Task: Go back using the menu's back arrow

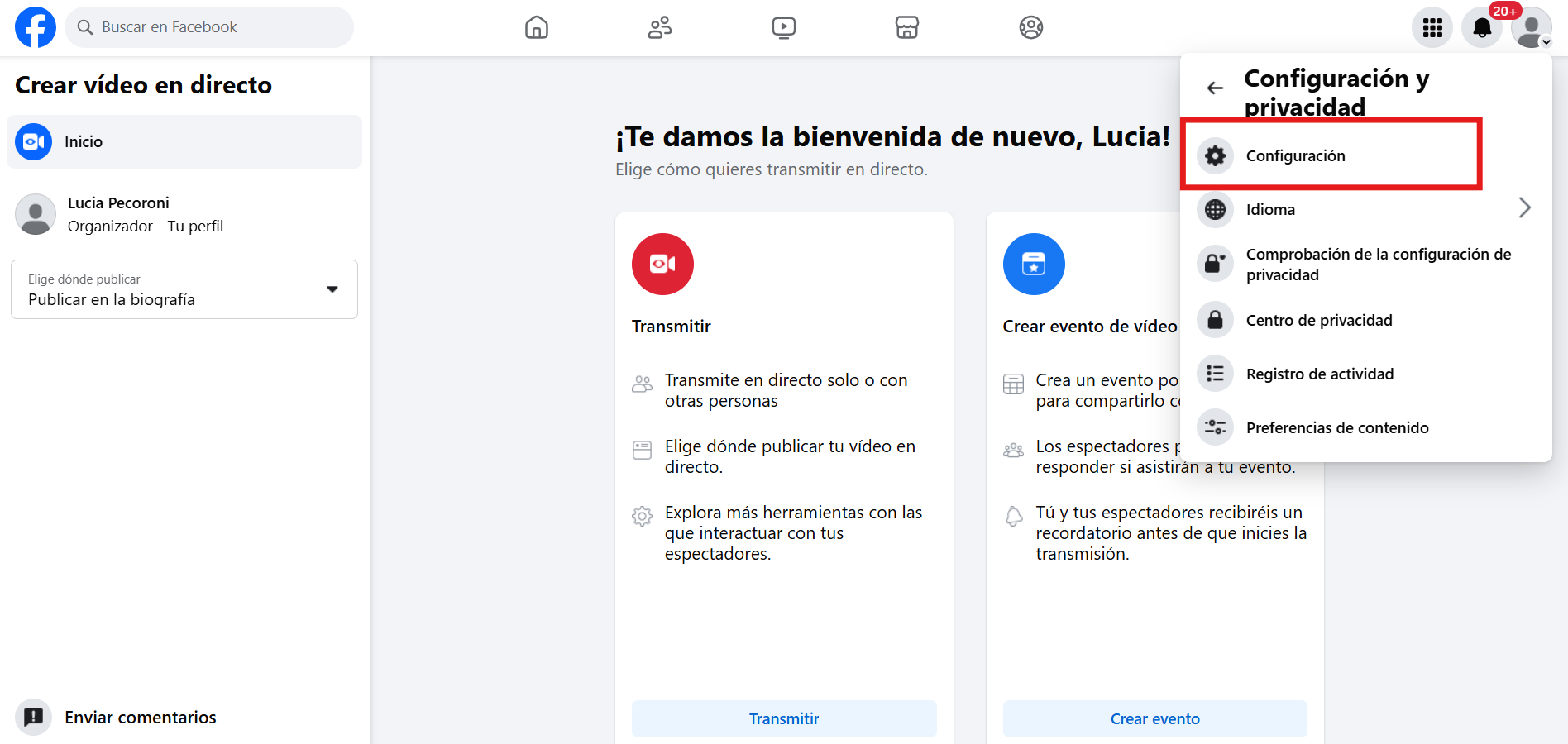Action: tap(1215, 88)
